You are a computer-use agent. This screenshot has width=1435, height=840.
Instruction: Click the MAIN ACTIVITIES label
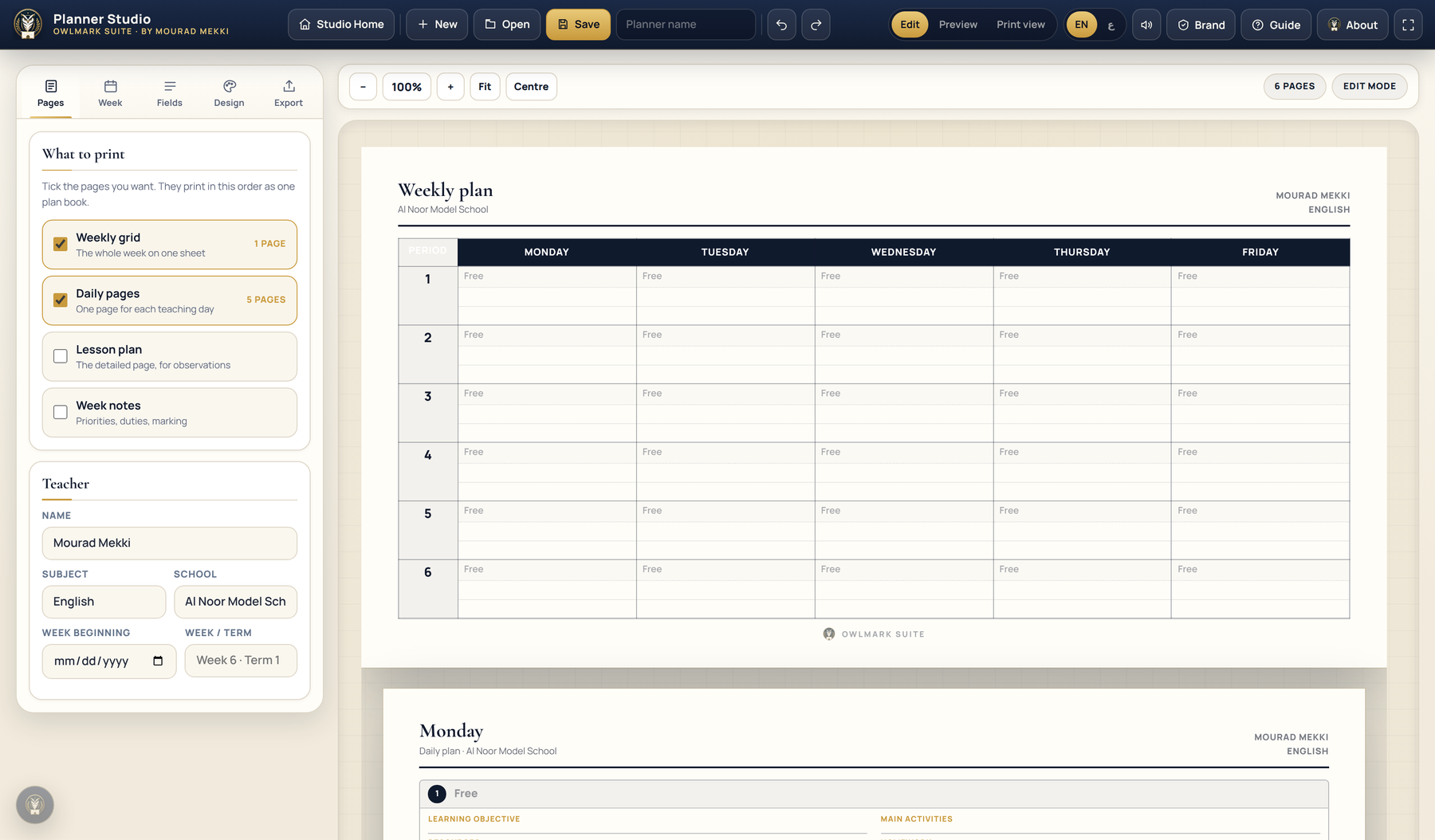tap(916, 819)
